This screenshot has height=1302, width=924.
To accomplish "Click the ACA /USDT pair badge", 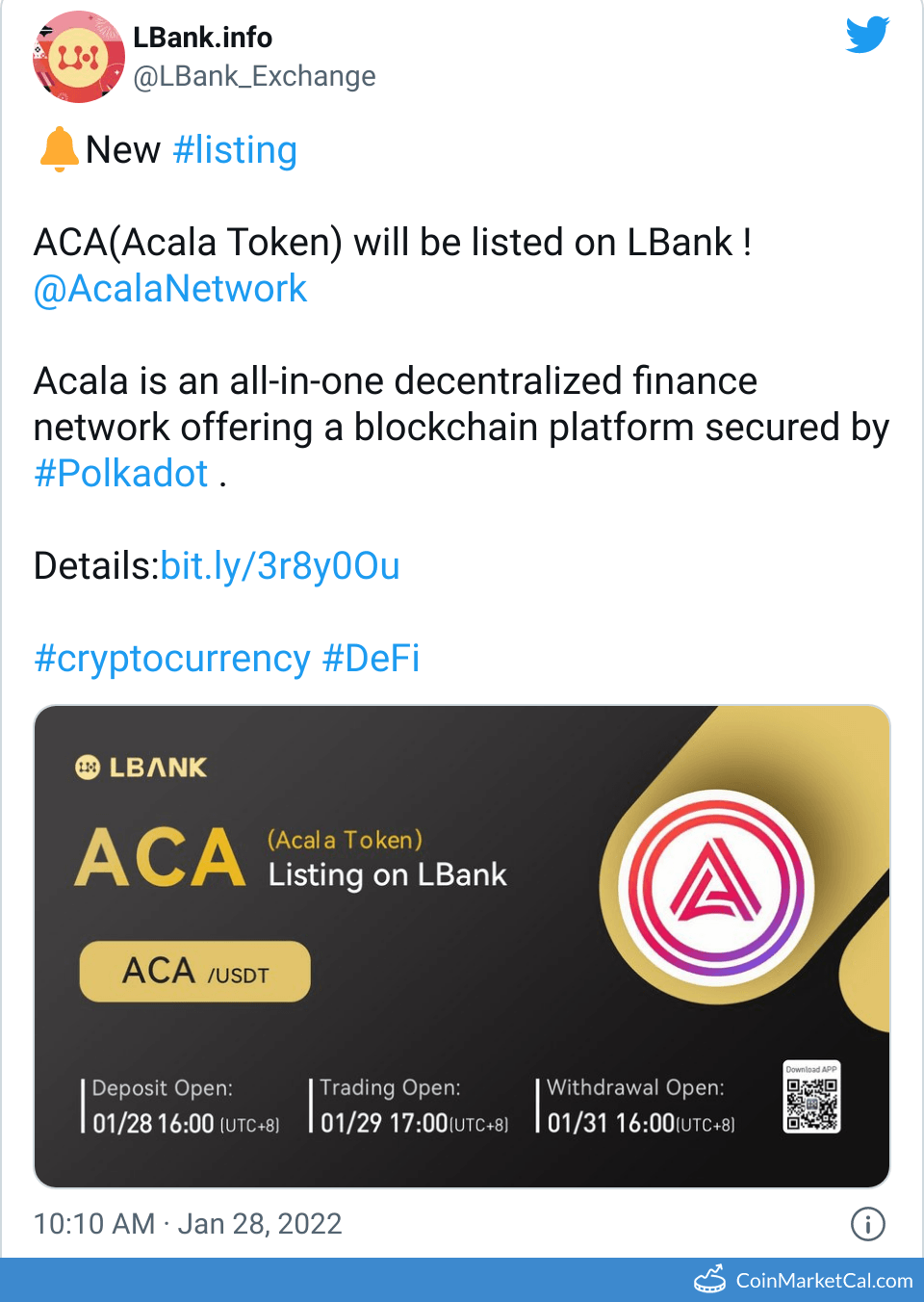I will click(x=193, y=971).
